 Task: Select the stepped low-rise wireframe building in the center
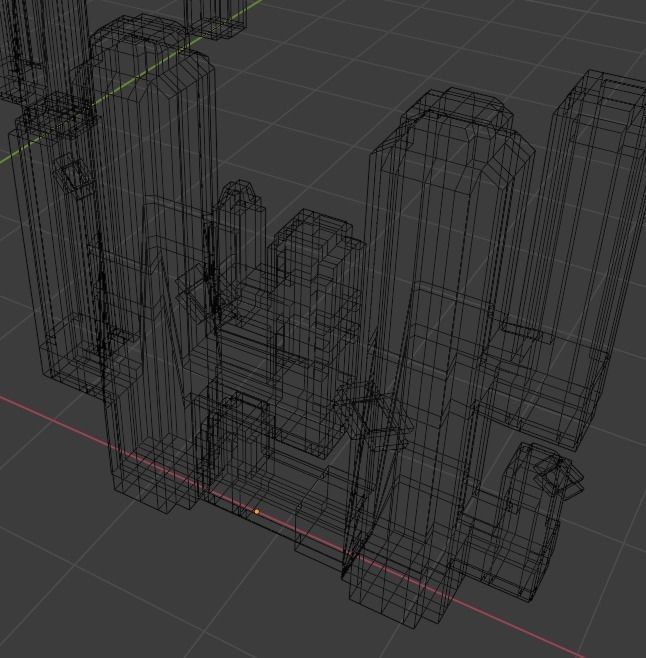pos(316,332)
